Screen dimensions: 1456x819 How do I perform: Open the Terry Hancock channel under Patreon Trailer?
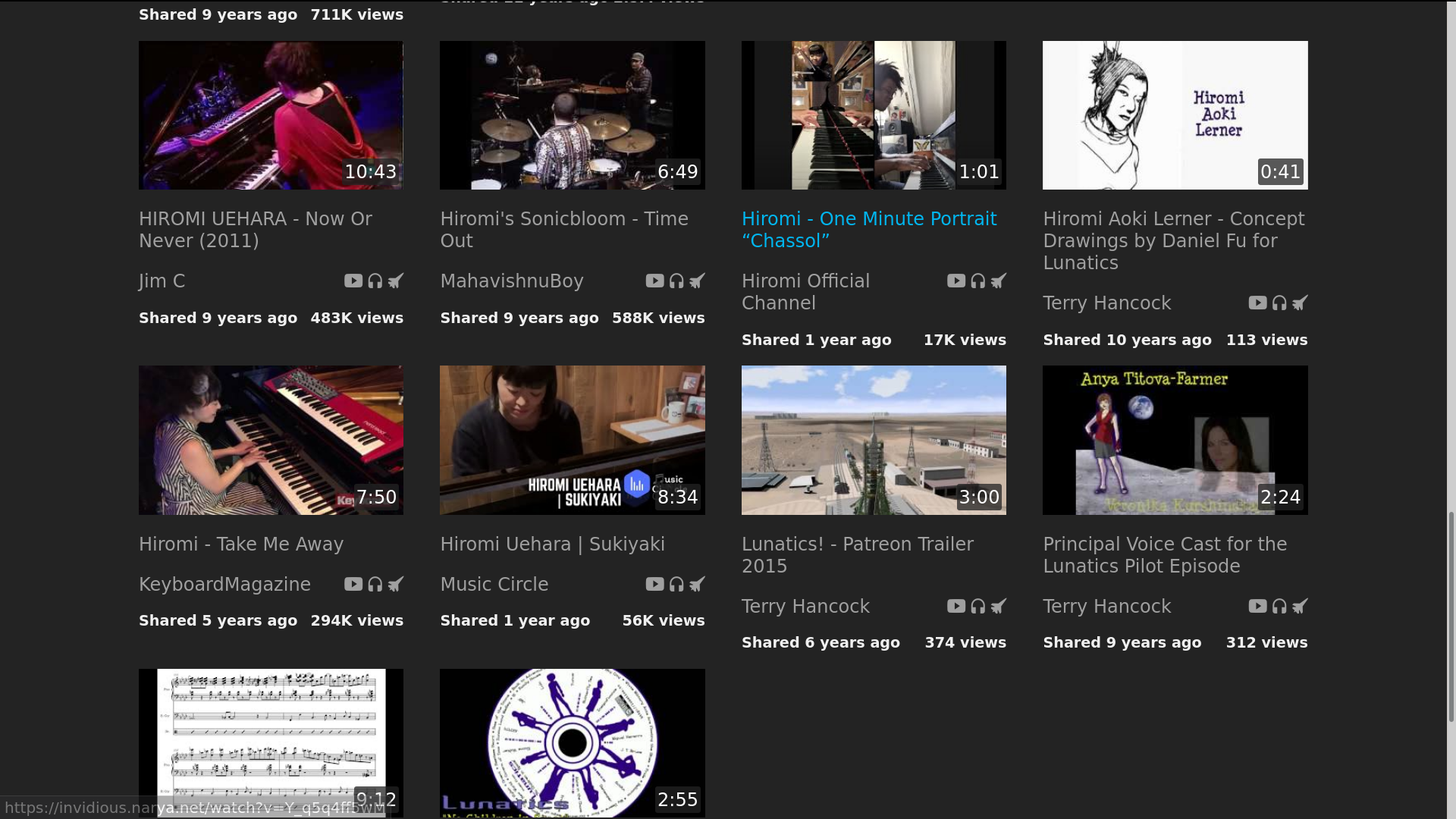point(805,607)
